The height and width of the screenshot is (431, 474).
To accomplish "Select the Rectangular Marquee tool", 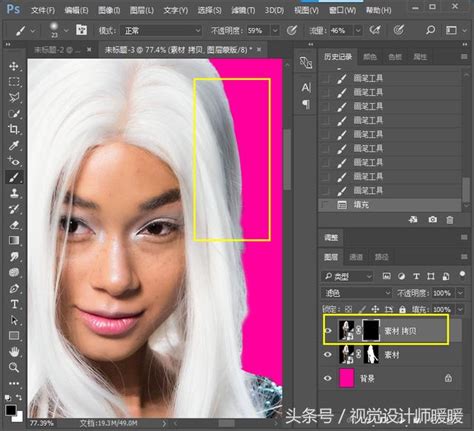I will (14, 82).
